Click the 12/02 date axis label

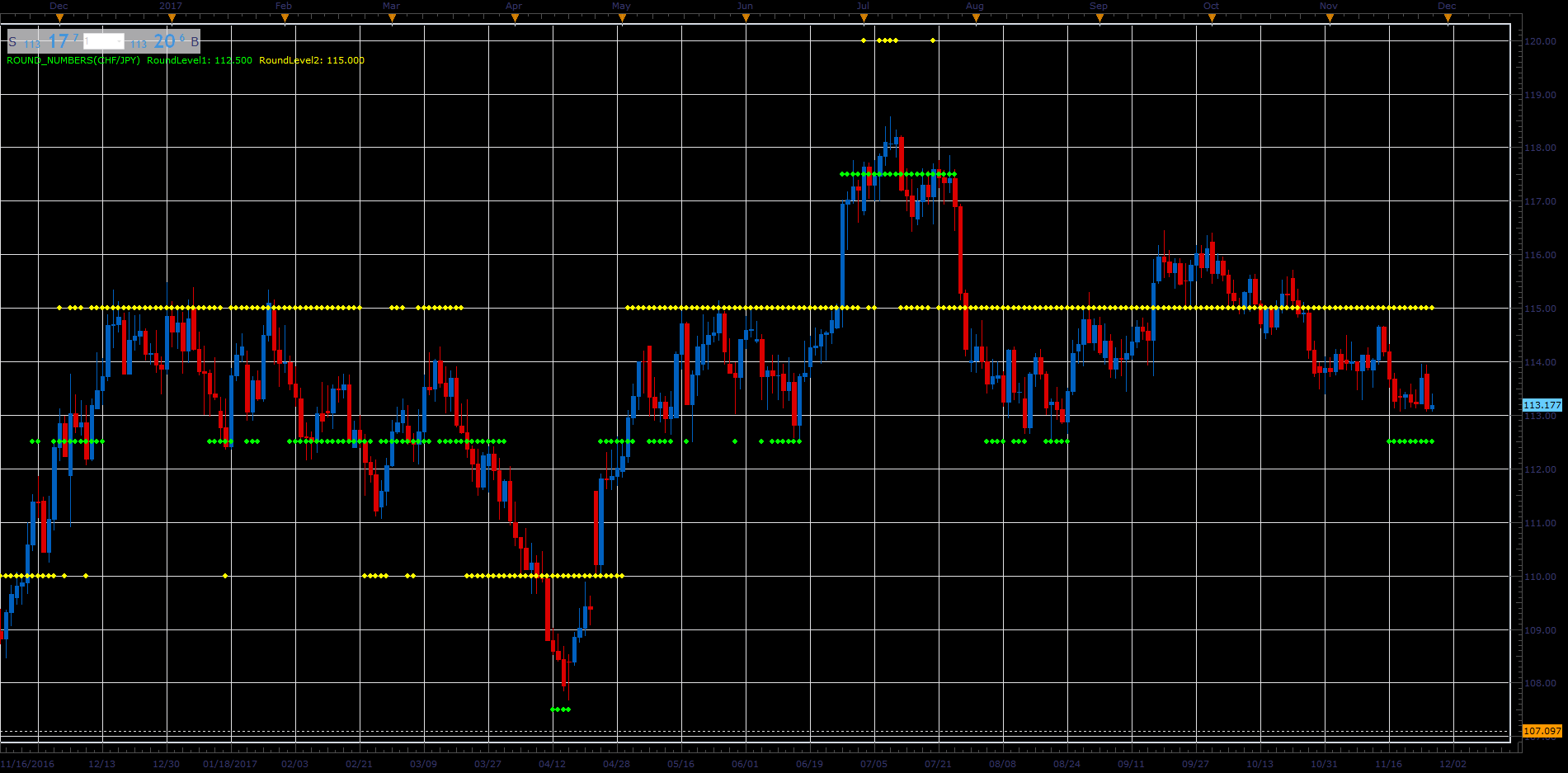coord(1453,764)
